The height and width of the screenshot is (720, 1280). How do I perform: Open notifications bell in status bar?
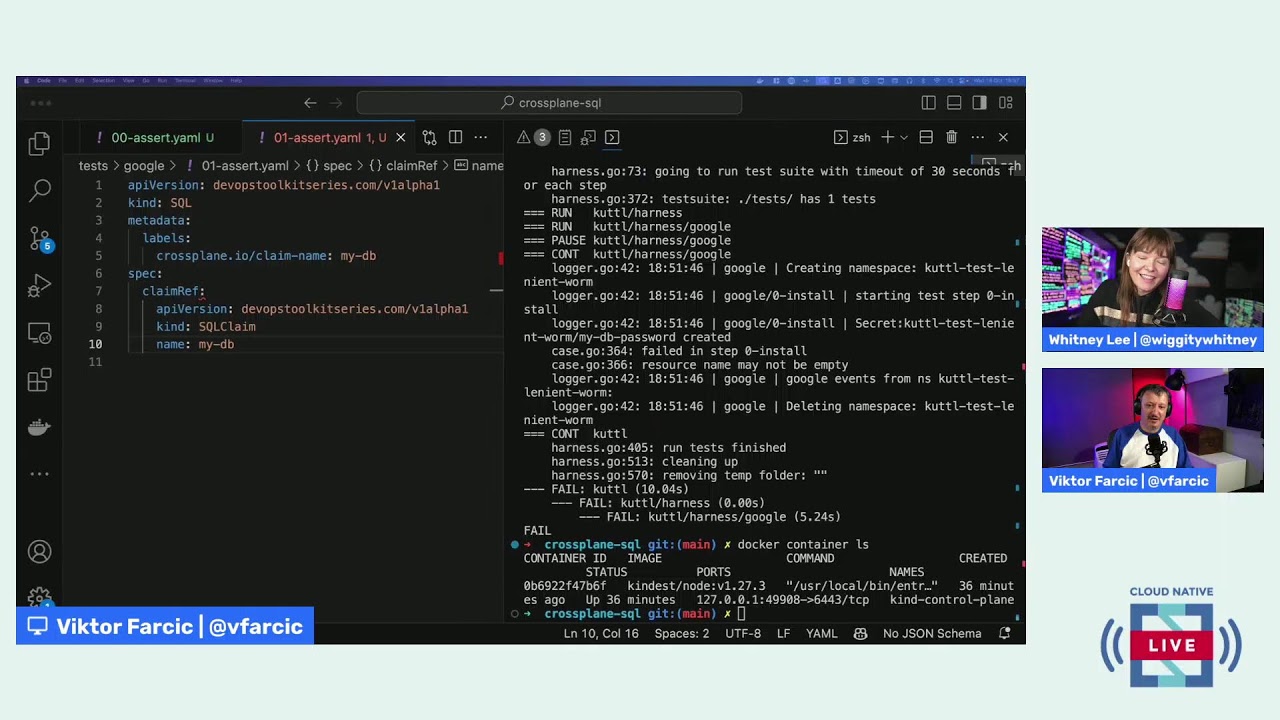point(1005,634)
